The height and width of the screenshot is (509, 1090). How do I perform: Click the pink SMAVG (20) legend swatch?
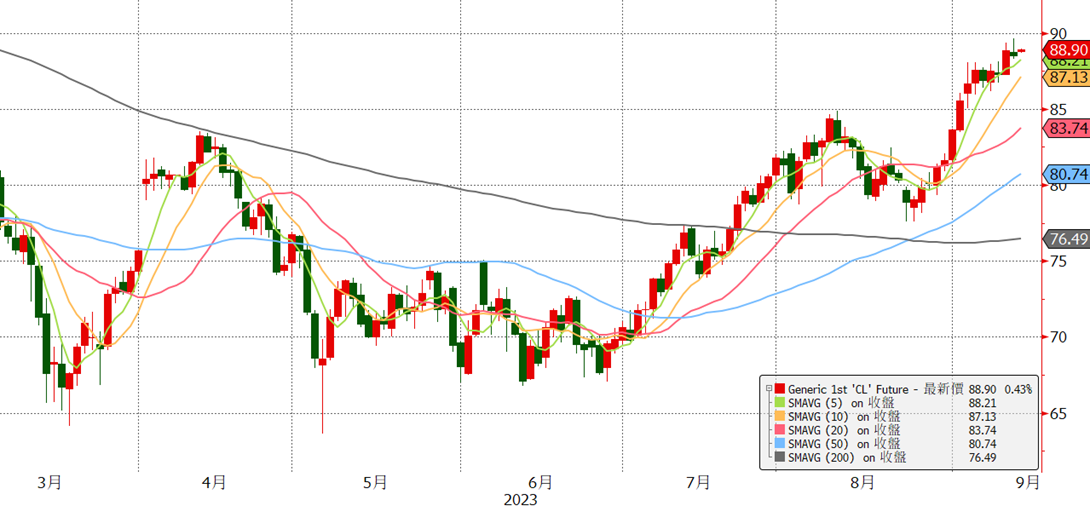779,430
